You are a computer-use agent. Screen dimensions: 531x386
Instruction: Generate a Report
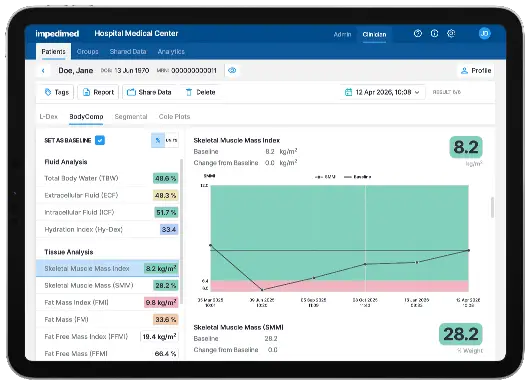98,92
